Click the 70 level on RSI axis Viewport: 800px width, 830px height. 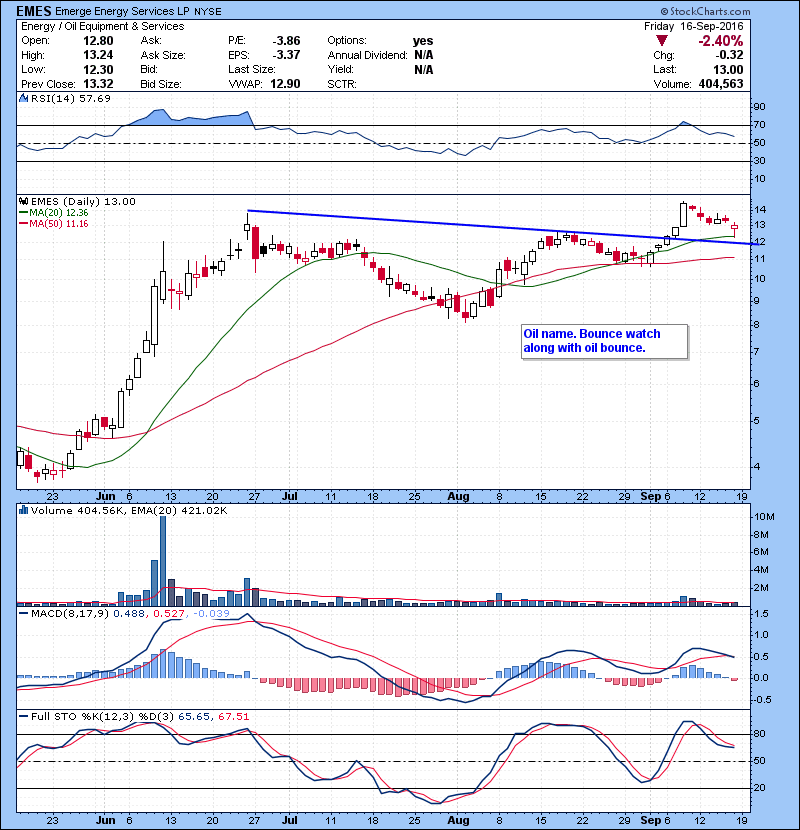click(759, 125)
